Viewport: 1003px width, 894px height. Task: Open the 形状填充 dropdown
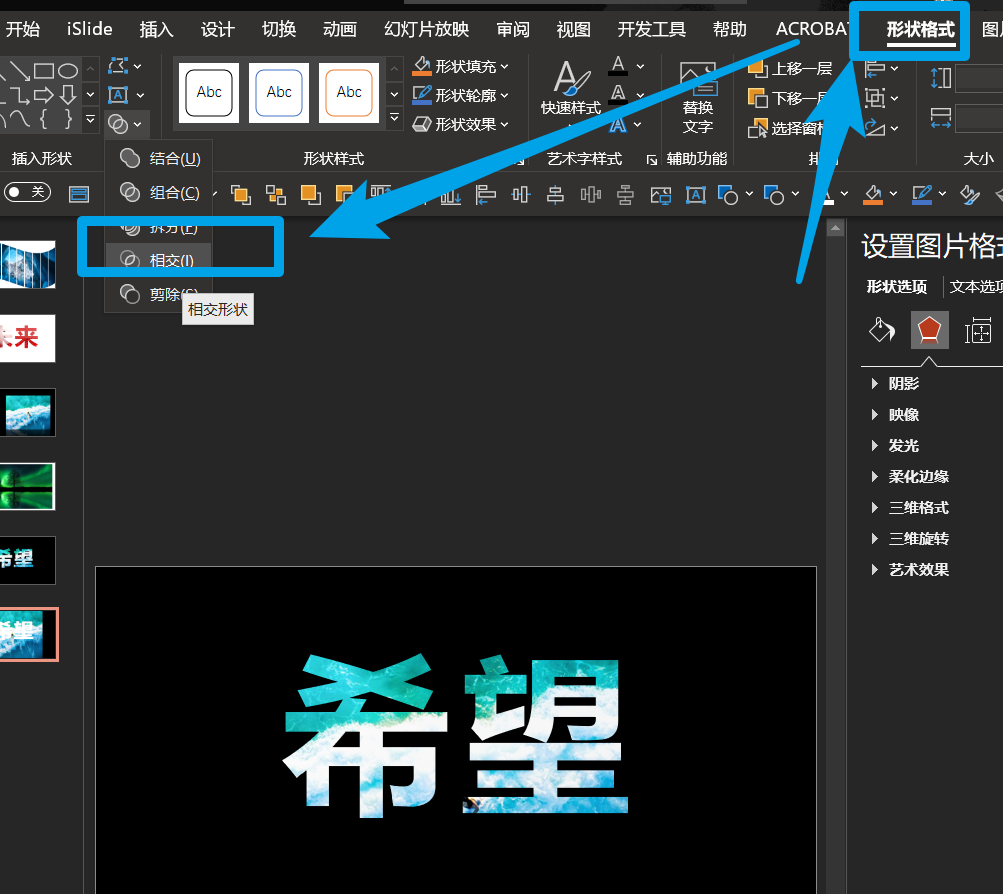tap(461, 66)
